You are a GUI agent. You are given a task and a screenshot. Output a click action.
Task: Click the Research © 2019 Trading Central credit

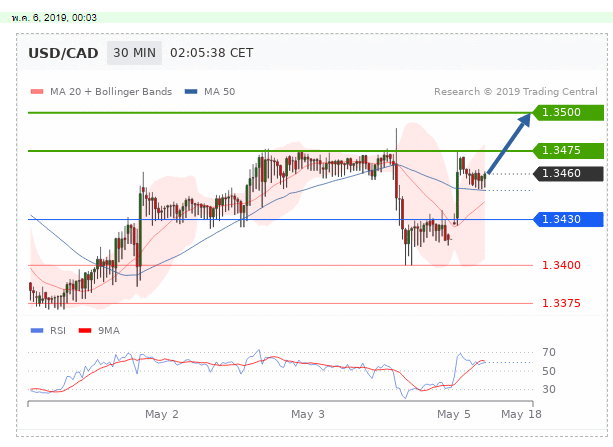(516, 92)
